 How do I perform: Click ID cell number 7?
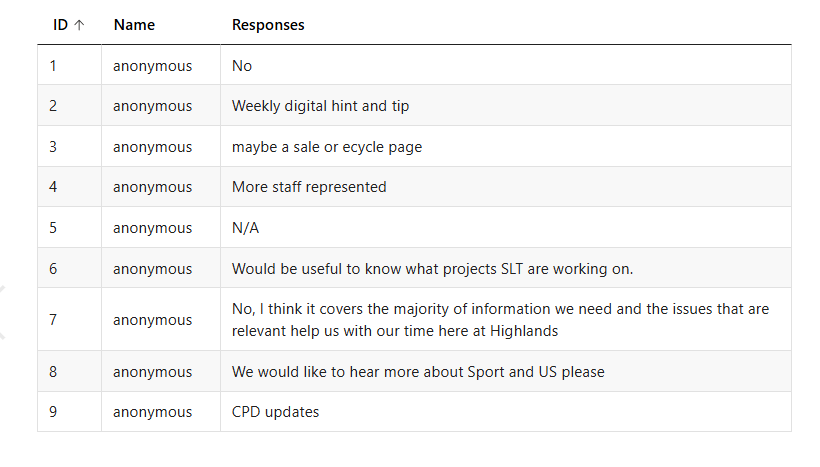tap(53, 320)
